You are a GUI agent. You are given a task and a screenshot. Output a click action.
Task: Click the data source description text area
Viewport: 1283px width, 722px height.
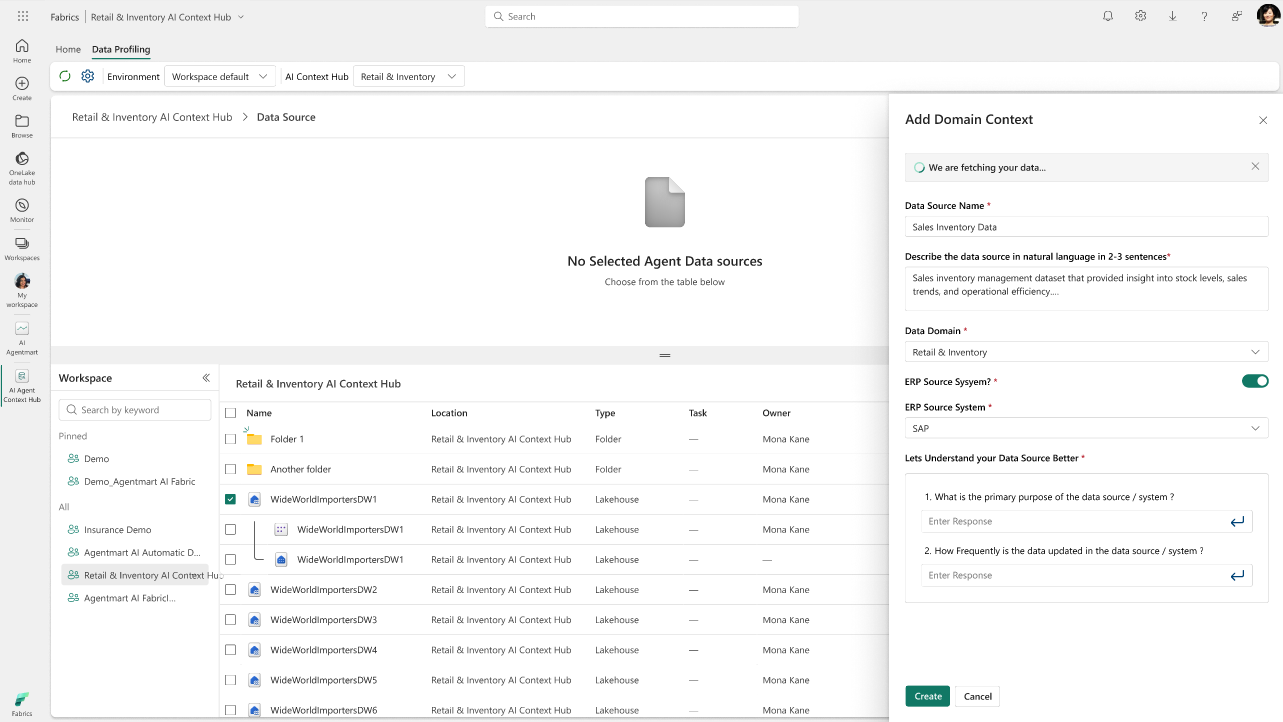pos(1087,288)
